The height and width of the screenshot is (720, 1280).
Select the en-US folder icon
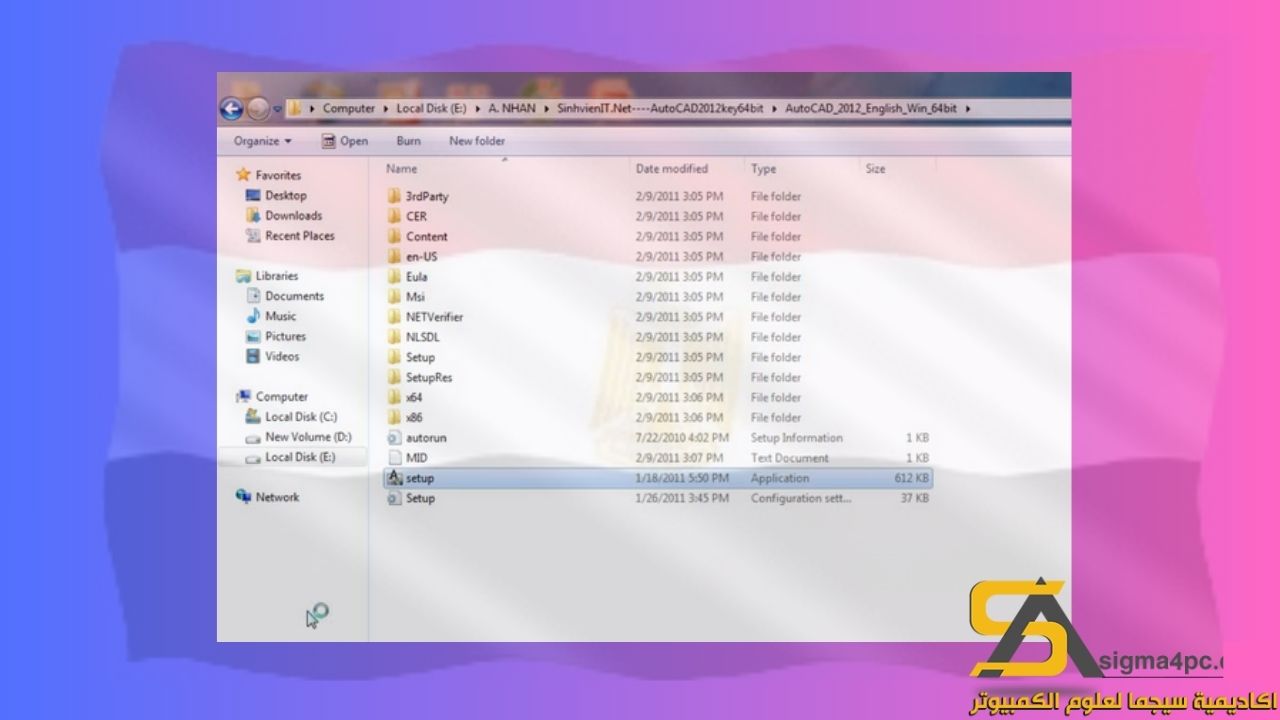tap(394, 256)
